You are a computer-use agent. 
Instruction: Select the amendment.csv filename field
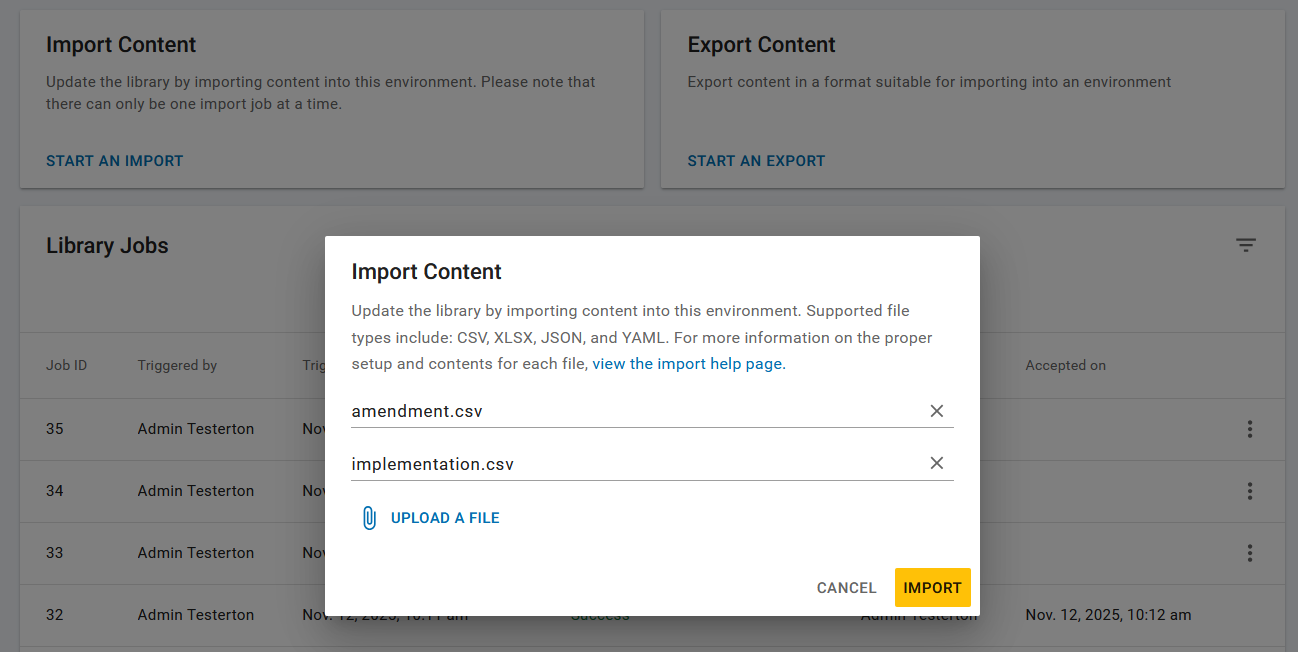600,410
